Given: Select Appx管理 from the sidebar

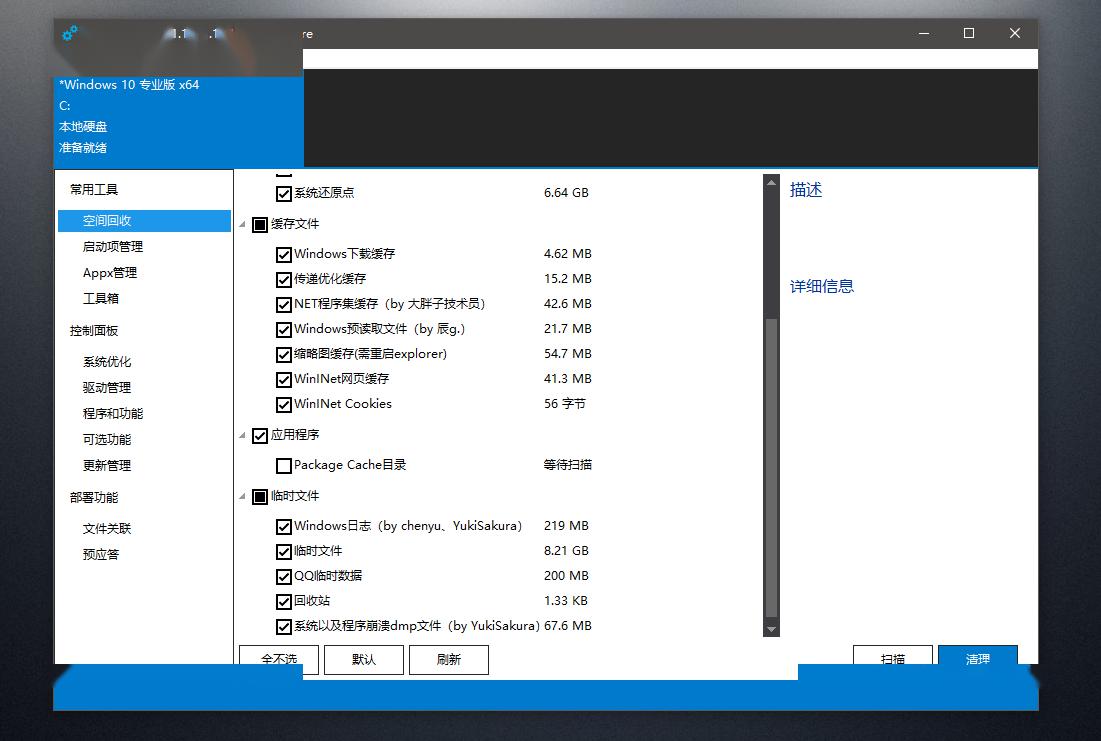Looking at the screenshot, I should click(x=110, y=273).
